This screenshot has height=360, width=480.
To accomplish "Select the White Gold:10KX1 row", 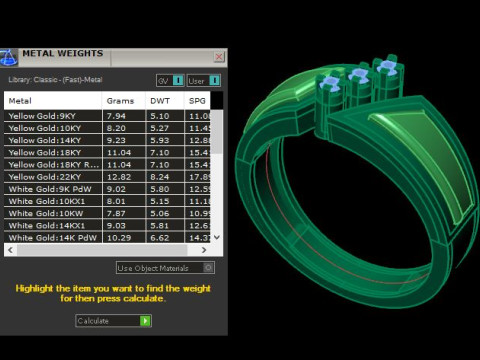I will point(107,201).
